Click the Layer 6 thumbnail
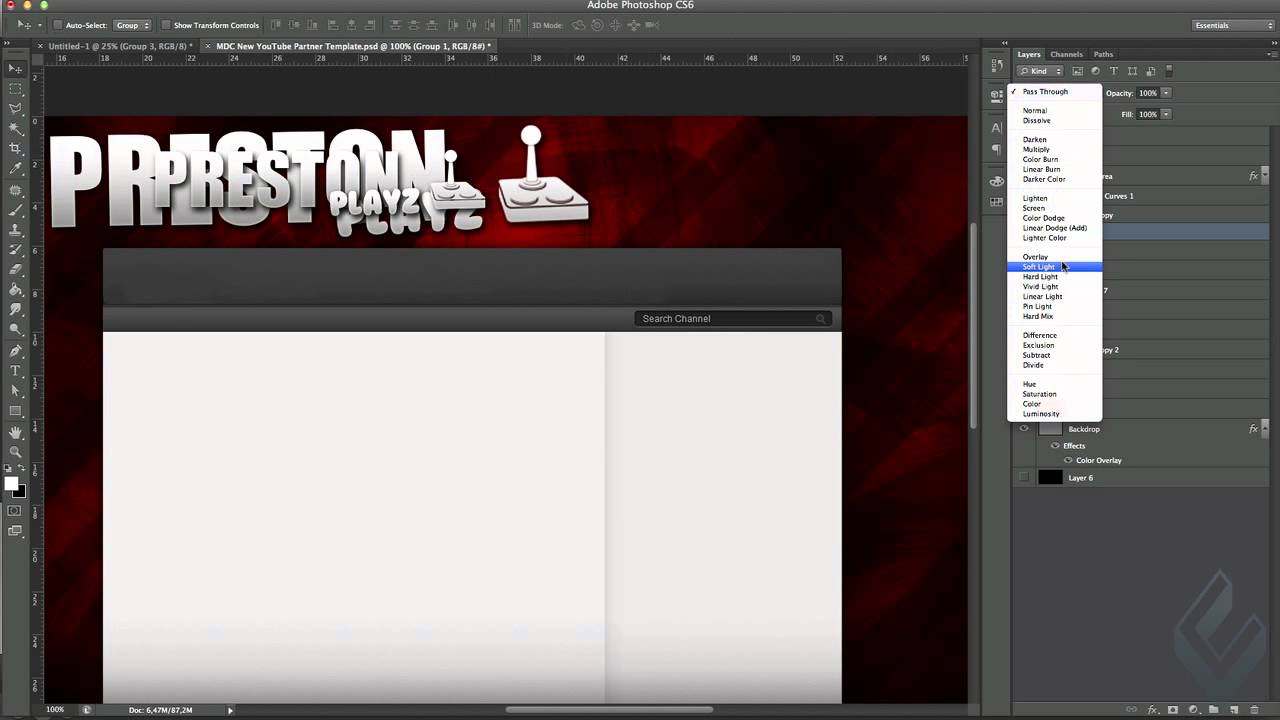 [x=1050, y=477]
